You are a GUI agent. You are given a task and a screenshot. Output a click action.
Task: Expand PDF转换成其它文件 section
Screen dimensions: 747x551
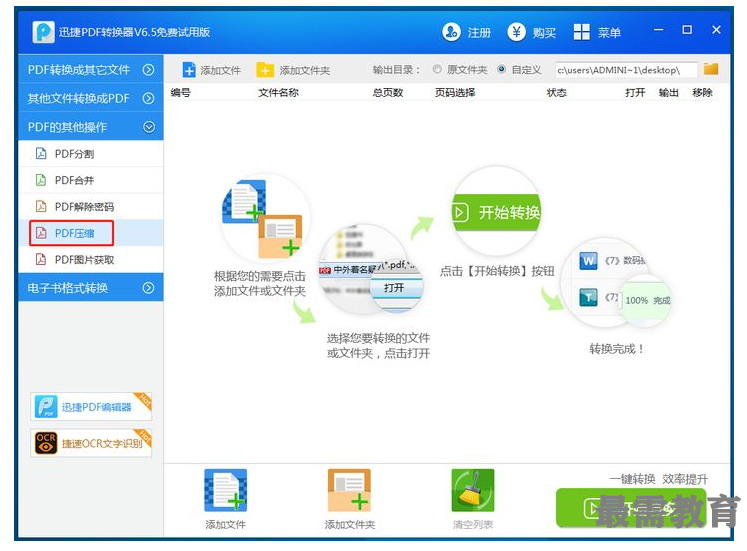91,70
